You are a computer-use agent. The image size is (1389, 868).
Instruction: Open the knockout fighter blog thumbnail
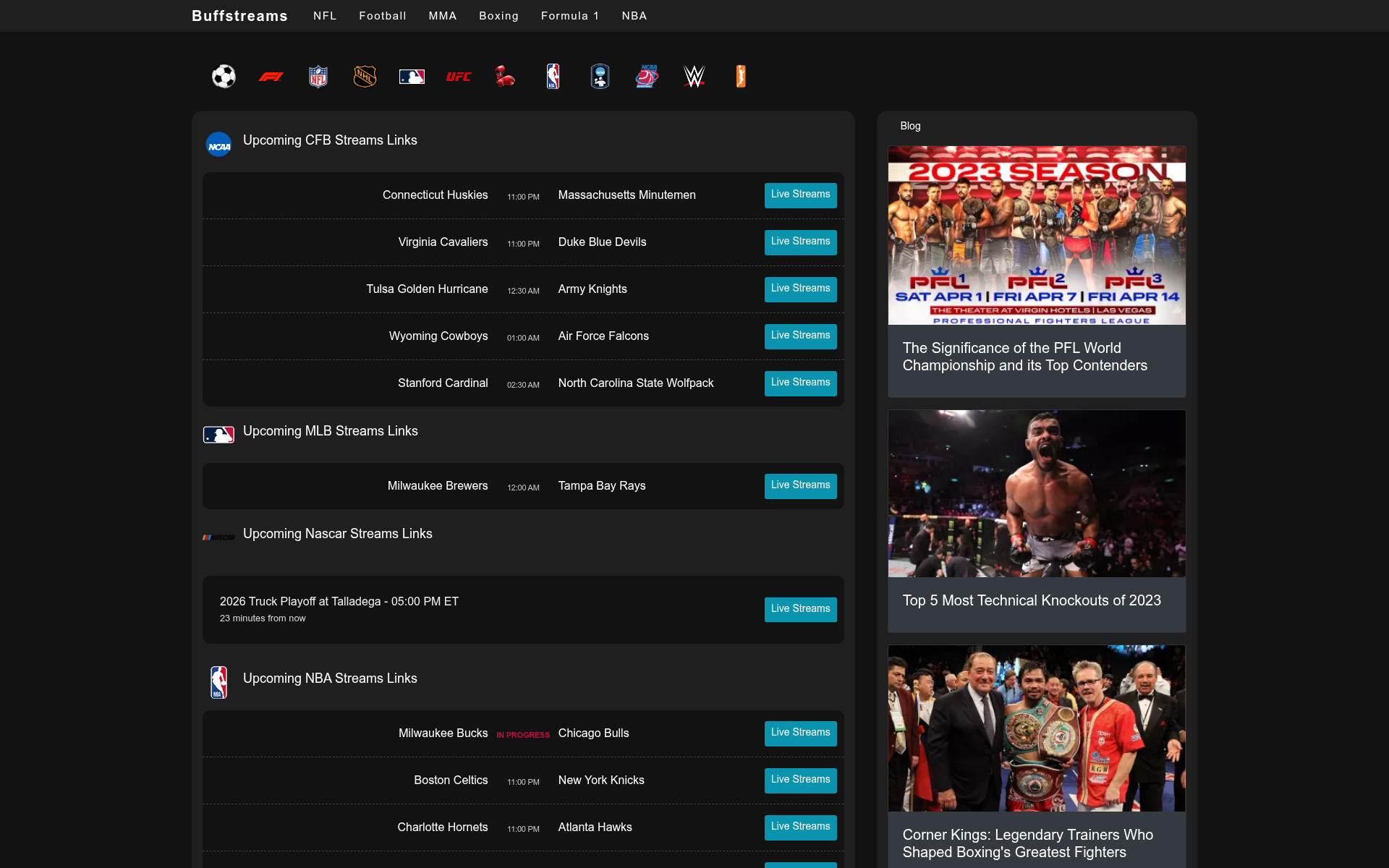(1037, 494)
